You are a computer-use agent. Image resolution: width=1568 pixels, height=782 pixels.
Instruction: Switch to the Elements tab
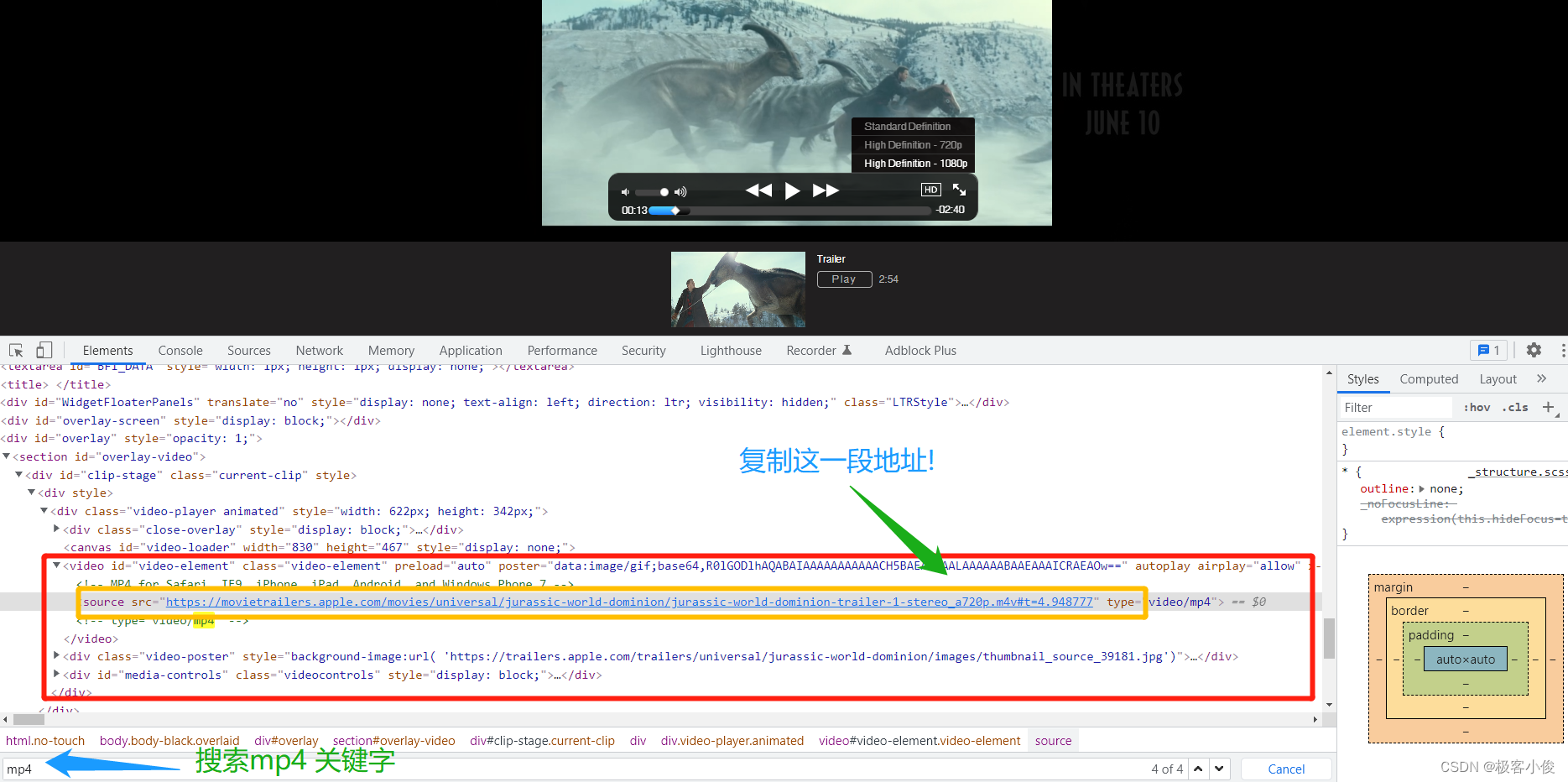tap(107, 351)
